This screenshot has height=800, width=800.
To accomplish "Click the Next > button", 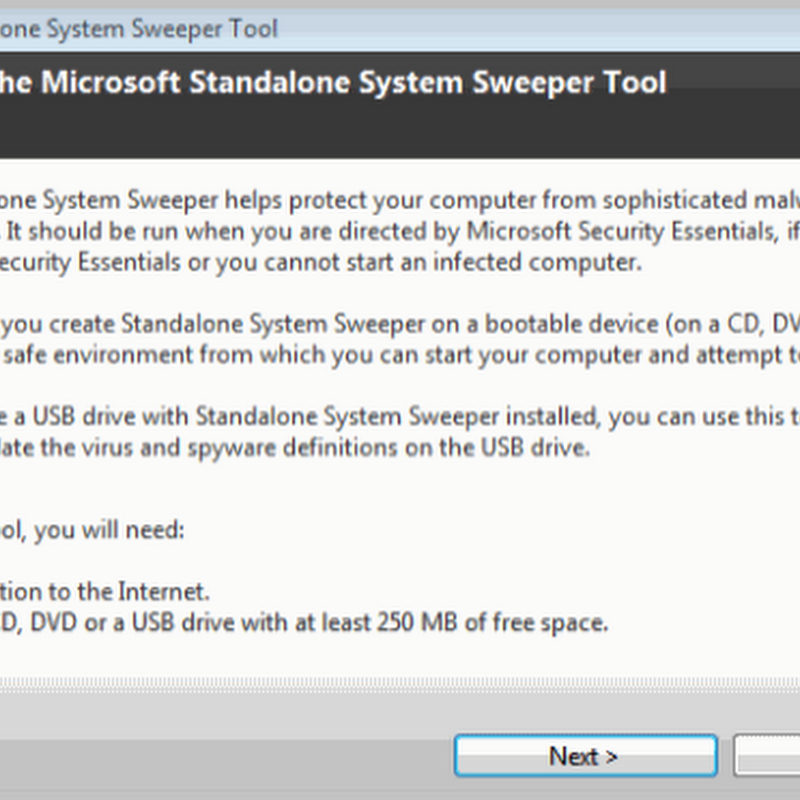I will tap(585, 756).
